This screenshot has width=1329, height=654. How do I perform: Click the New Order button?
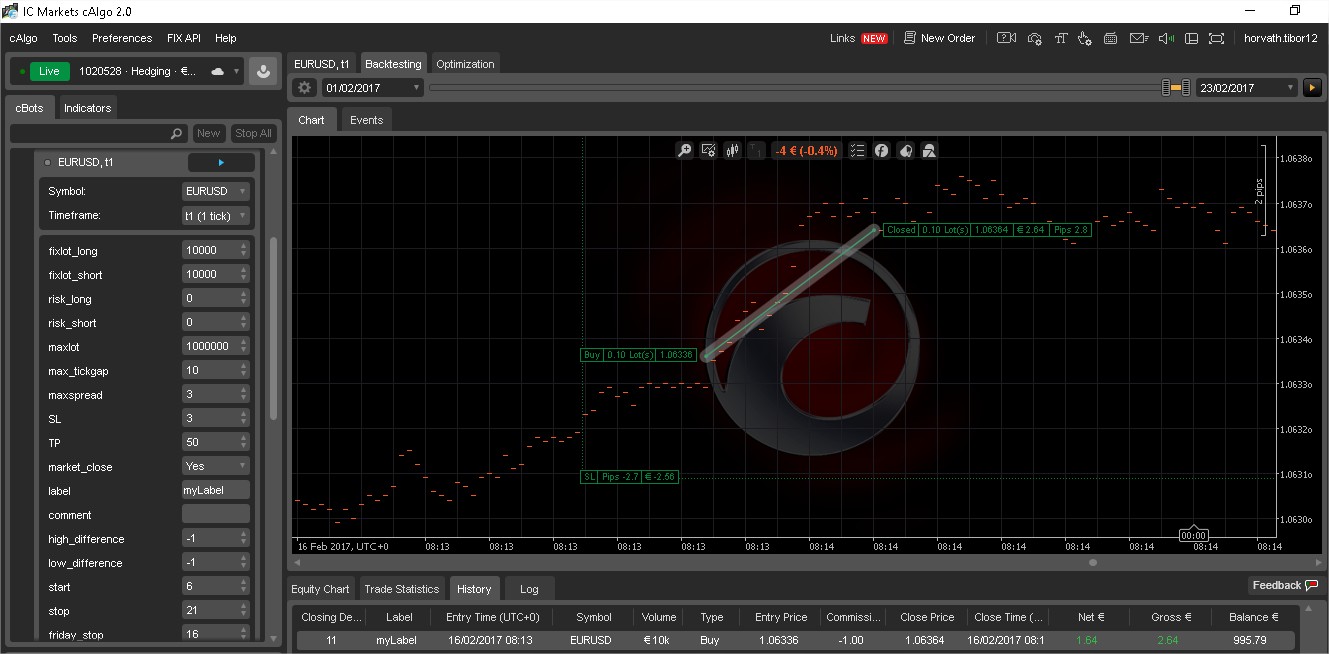pyautogui.click(x=939, y=38)
